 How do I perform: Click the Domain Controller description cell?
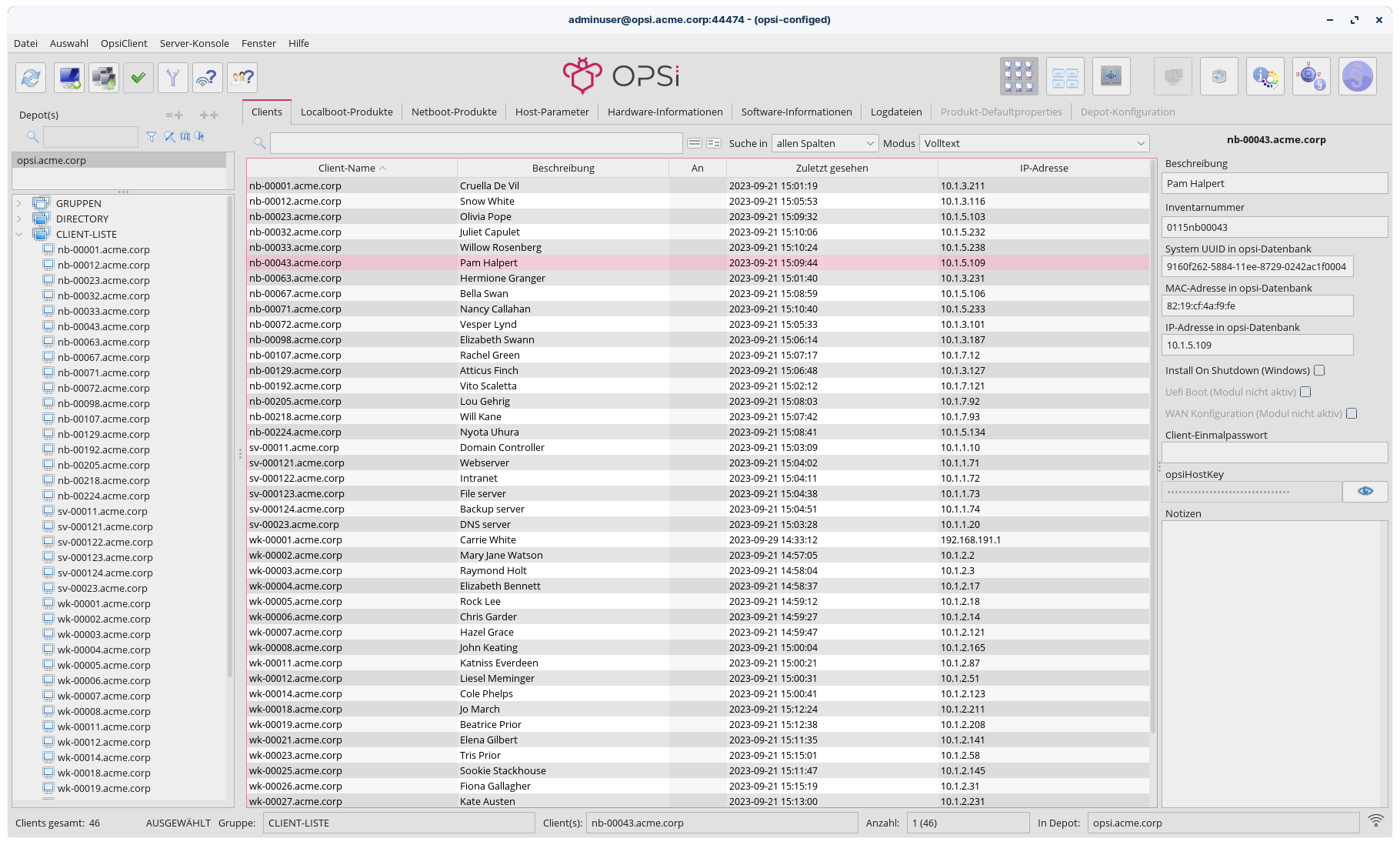coord(563,447)
